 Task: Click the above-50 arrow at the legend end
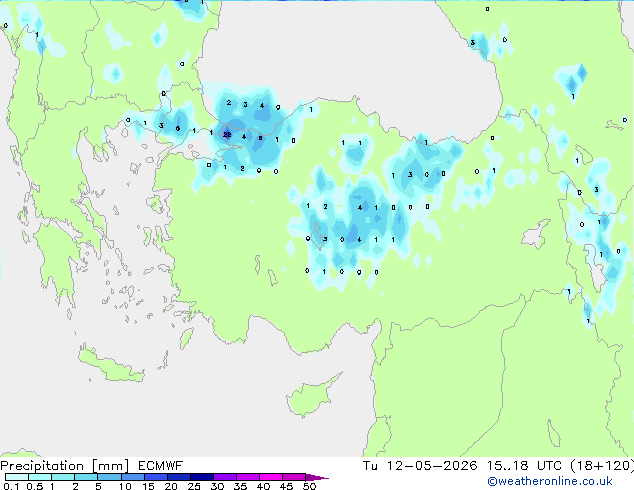(x=317, y=477)
